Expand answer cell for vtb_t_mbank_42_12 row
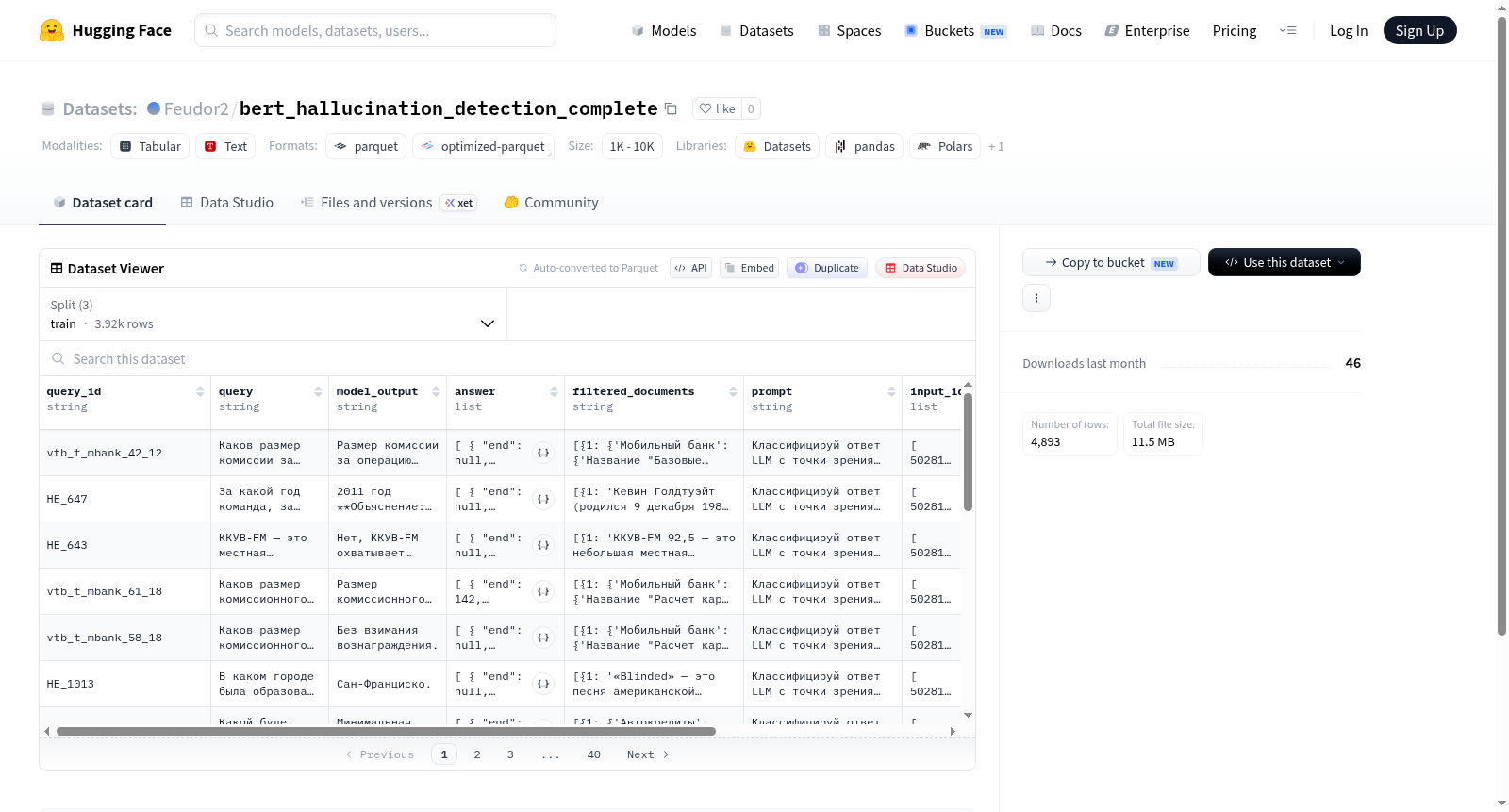Screen dimensions: 1509x812 (x=543, y=453)
